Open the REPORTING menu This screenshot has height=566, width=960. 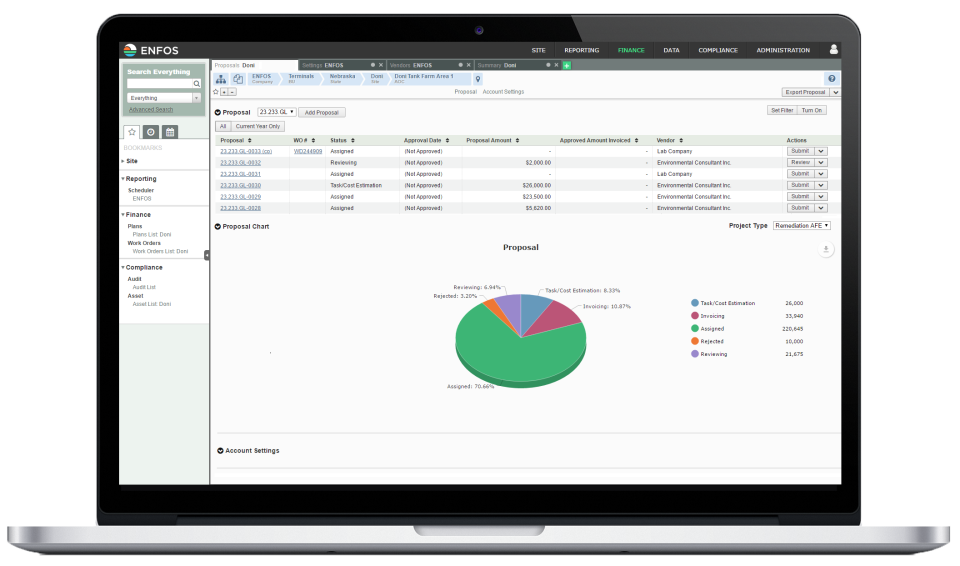point(582,50)
